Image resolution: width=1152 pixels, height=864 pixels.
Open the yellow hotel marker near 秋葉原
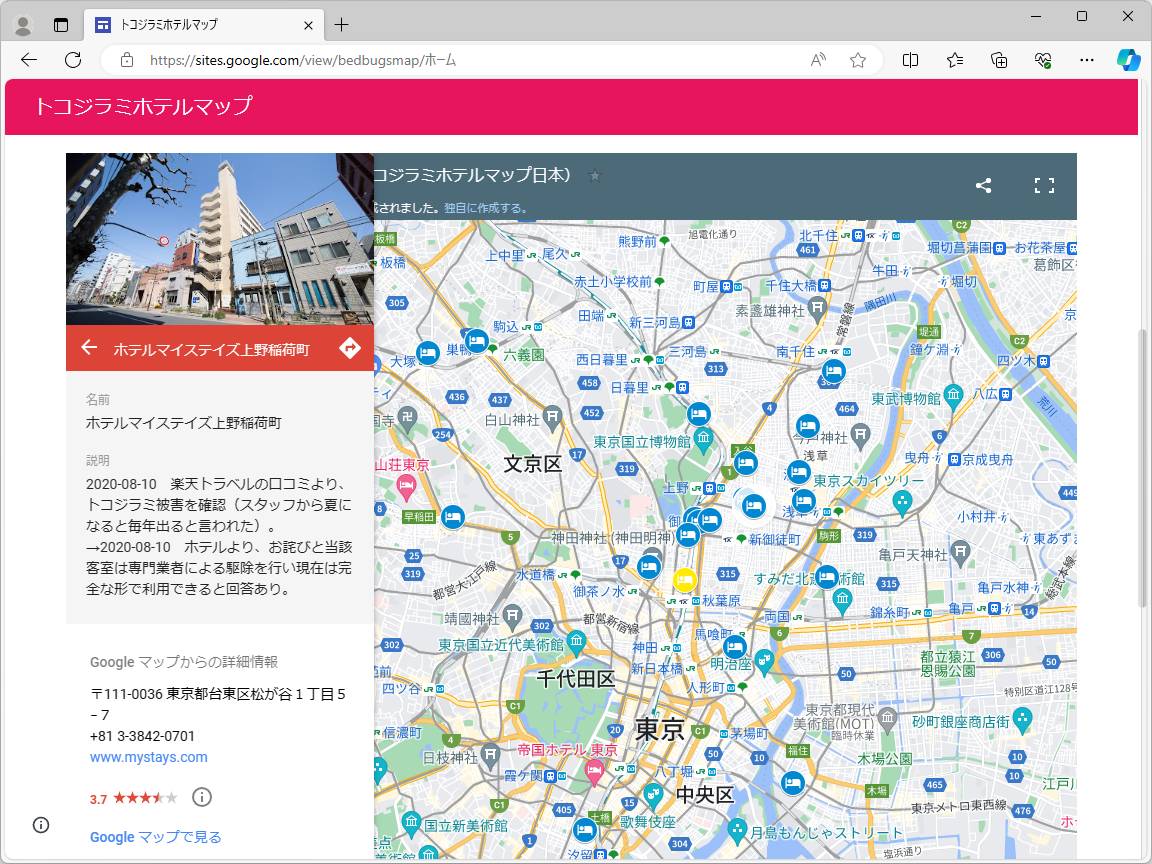click(684, 579)
